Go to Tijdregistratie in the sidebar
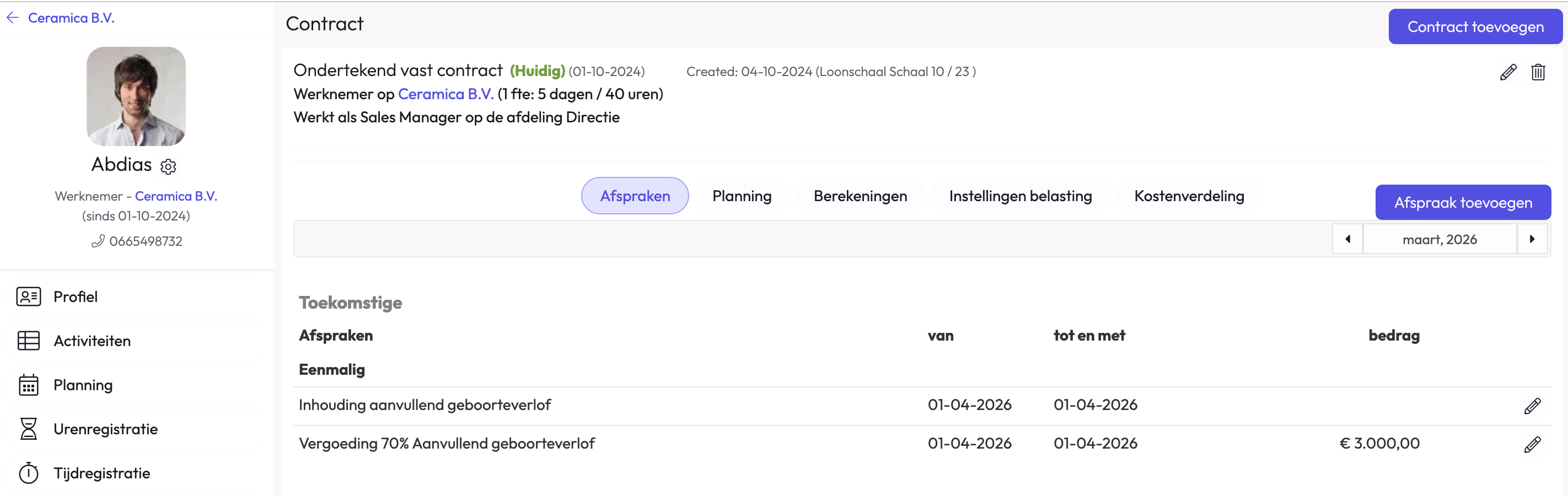The height and width of the screenshot is (496, 1568). [101, 473]
